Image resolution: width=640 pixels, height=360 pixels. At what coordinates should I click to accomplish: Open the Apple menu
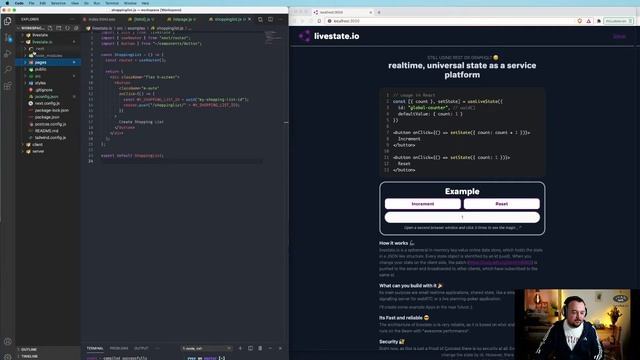click(7, 3)
